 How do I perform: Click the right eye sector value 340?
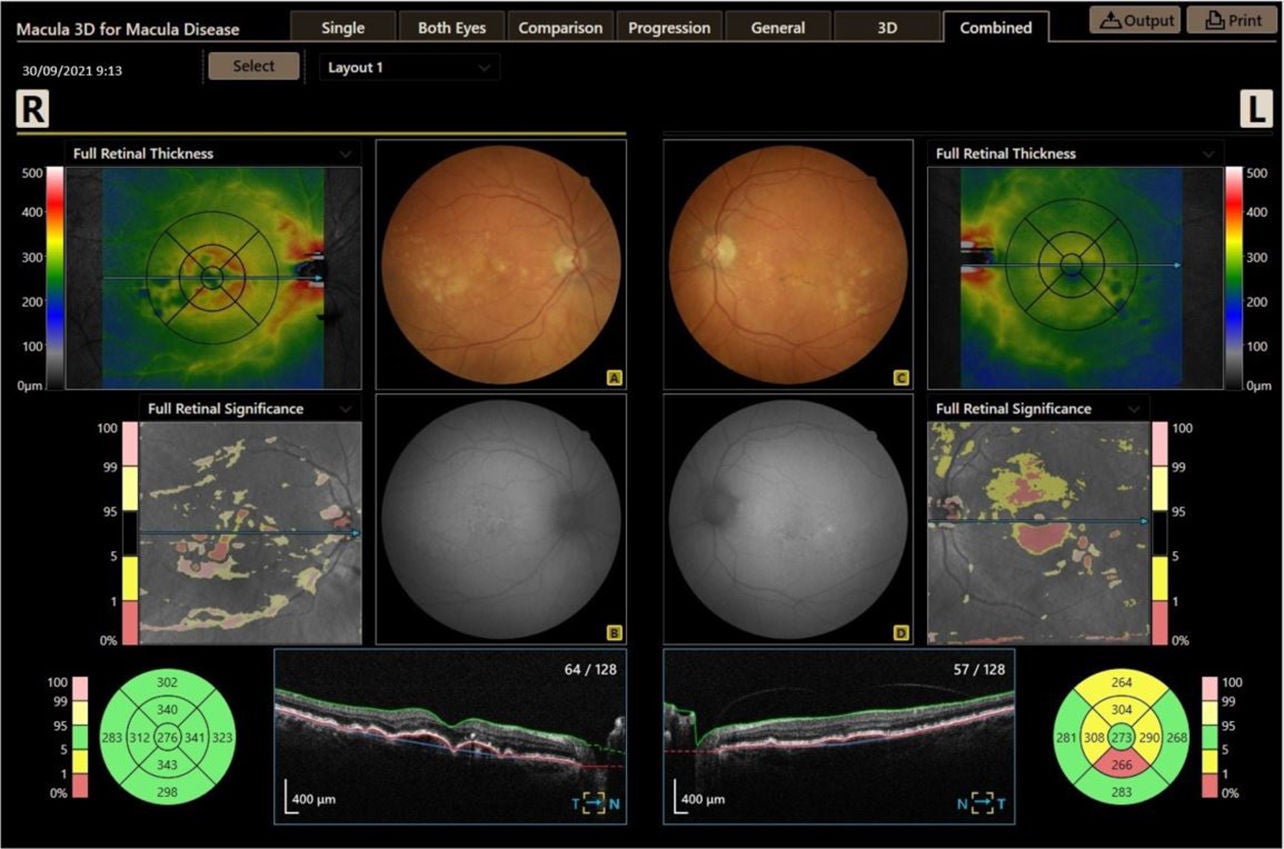pos(168,709)
